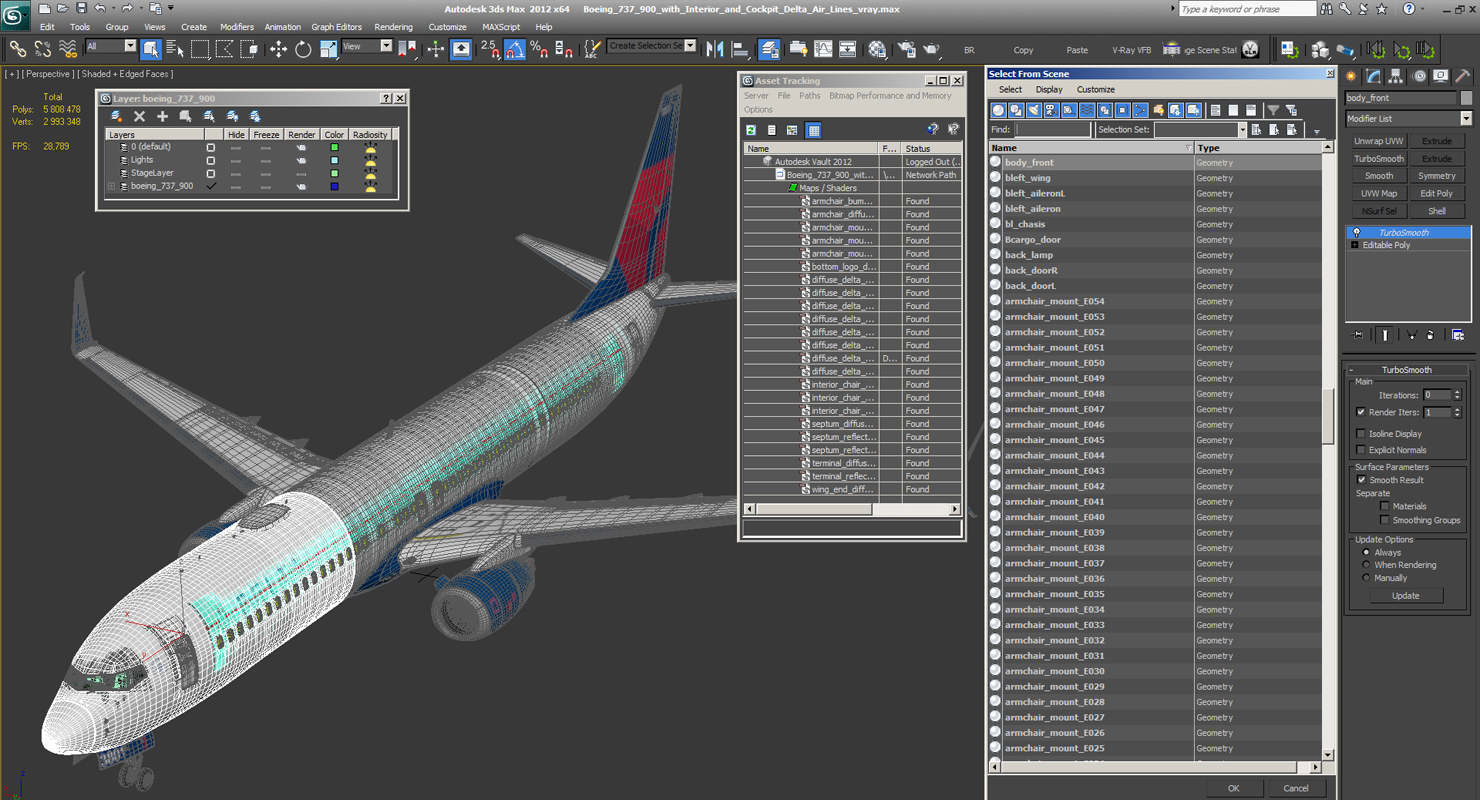Activate the Select Object tool

point(151,49)
